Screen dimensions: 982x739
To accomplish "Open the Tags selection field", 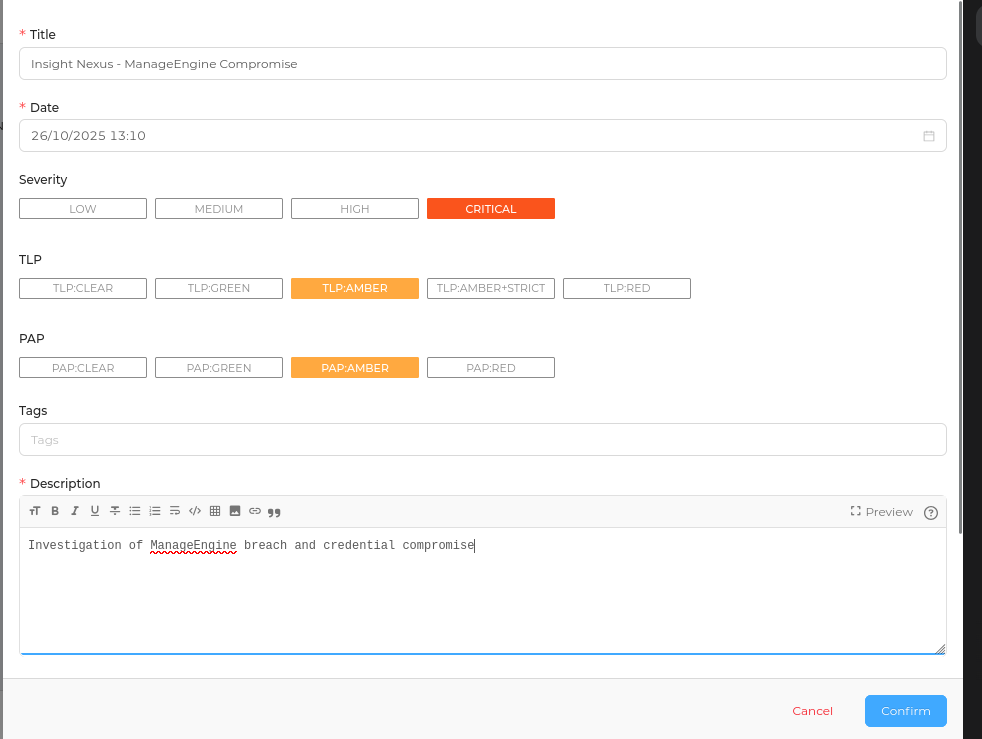I will (482, 440).
